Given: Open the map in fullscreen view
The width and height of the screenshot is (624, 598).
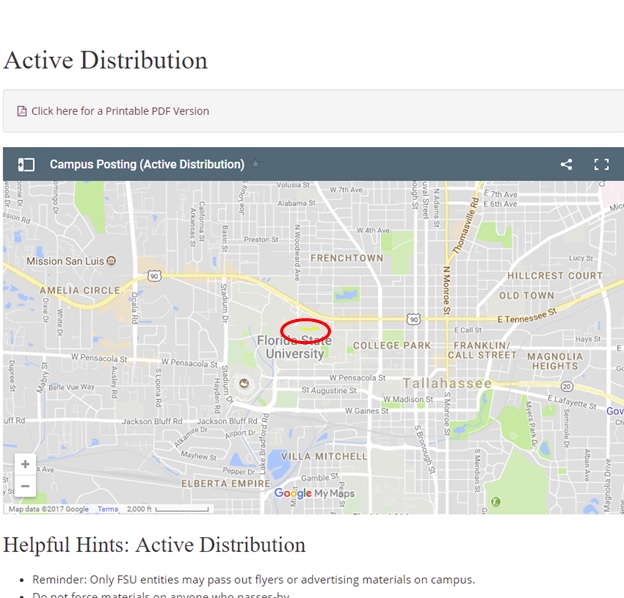Looking at the screenshot, I should coord(601,164).
